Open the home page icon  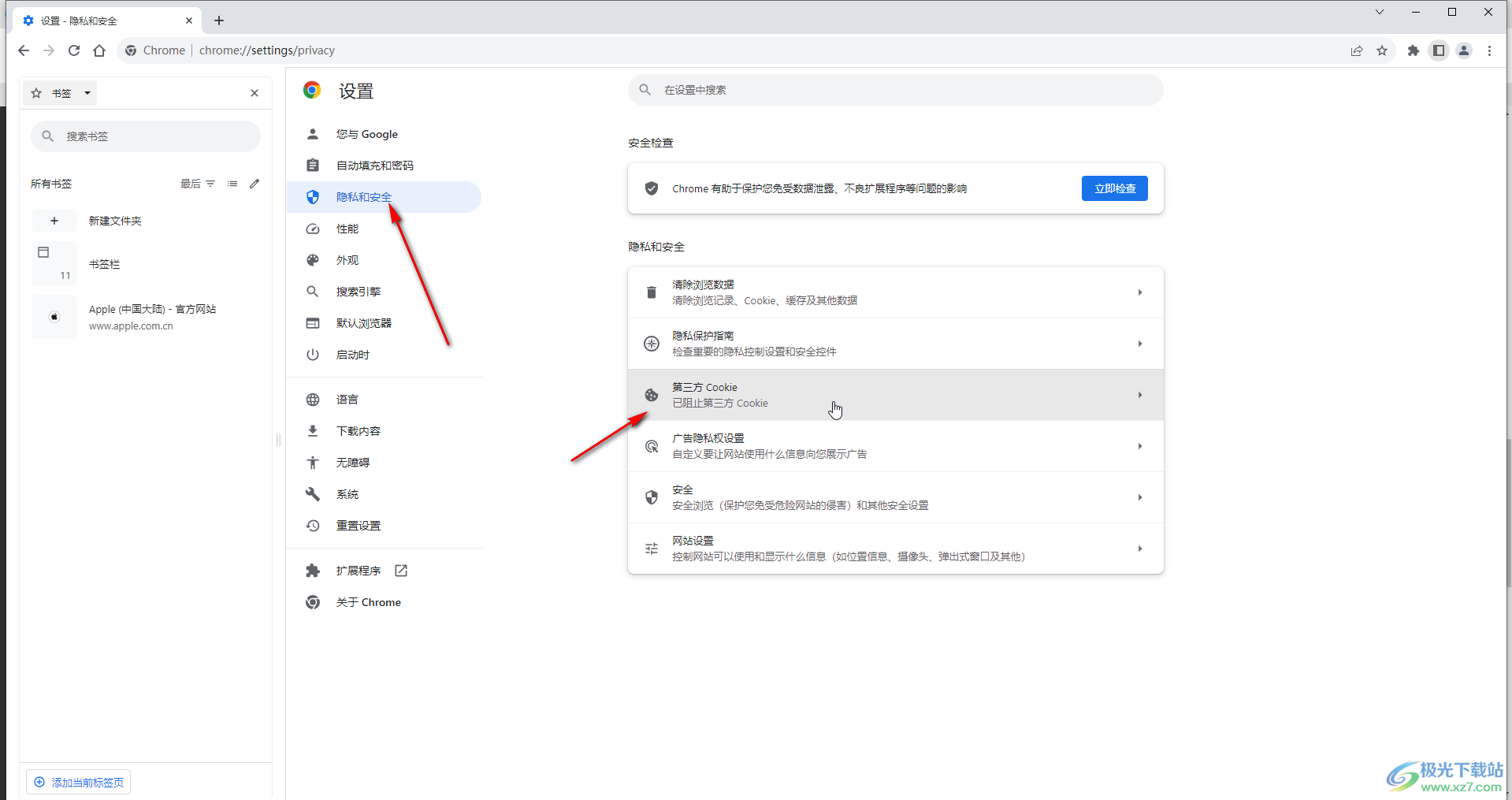coord(99,50)
